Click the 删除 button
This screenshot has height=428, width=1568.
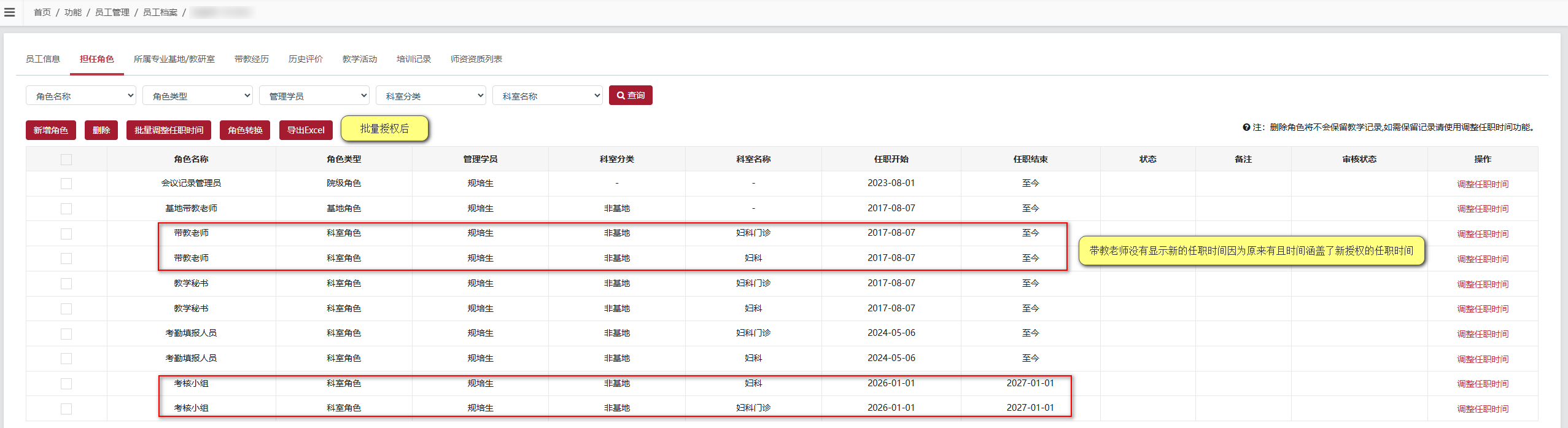101,130
